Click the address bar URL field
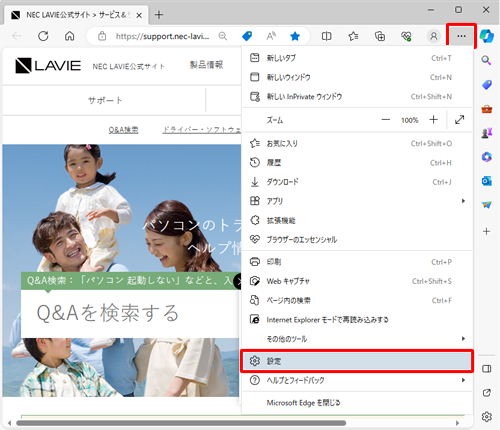The height and width of the screenshot is (430, 500). [162, 36]
